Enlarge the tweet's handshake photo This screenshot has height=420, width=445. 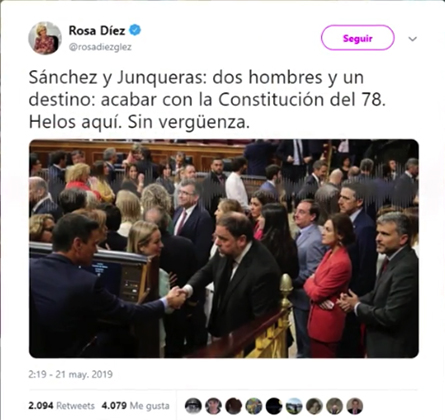coord(224,249)
